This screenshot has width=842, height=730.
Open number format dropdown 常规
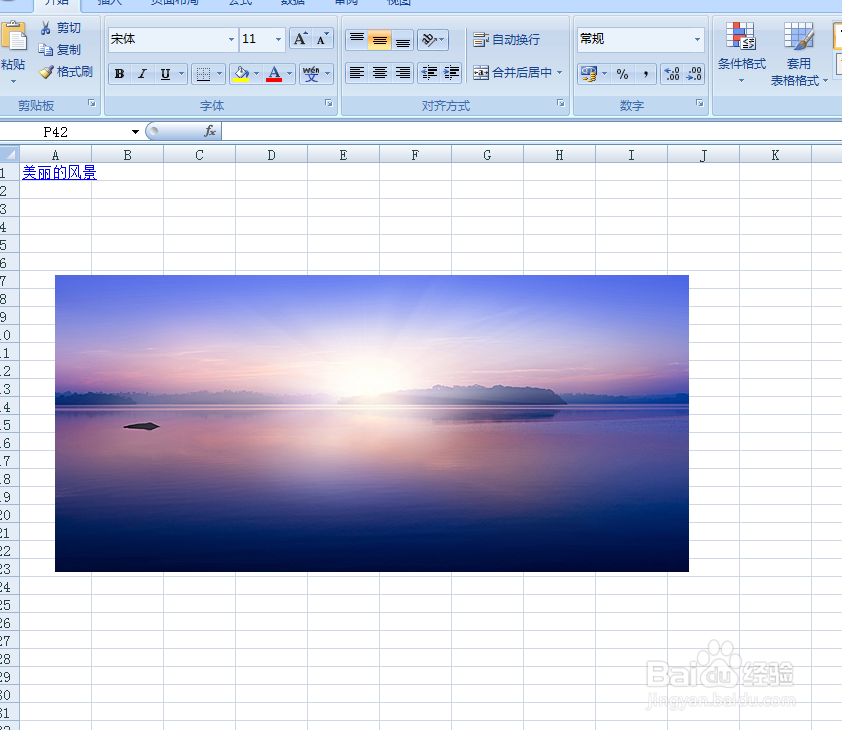(697, 39)
